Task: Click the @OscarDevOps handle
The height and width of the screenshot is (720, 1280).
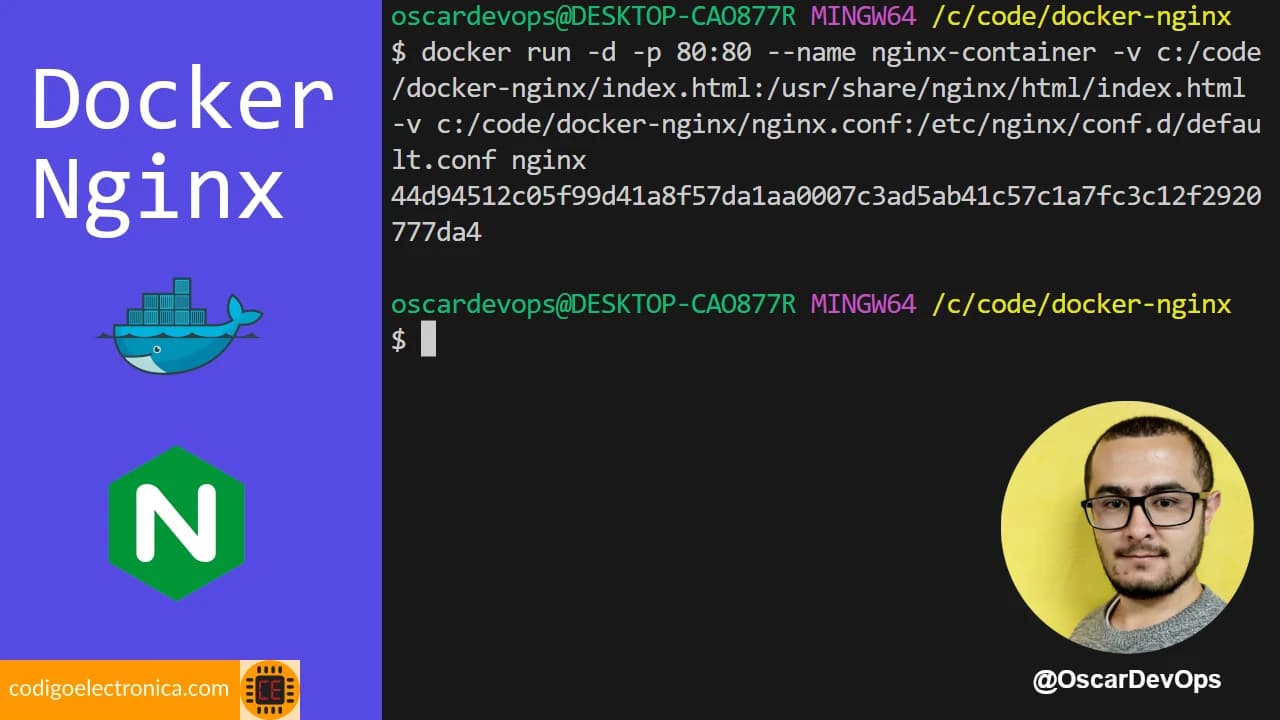Action: click(x=1127, y=680)
